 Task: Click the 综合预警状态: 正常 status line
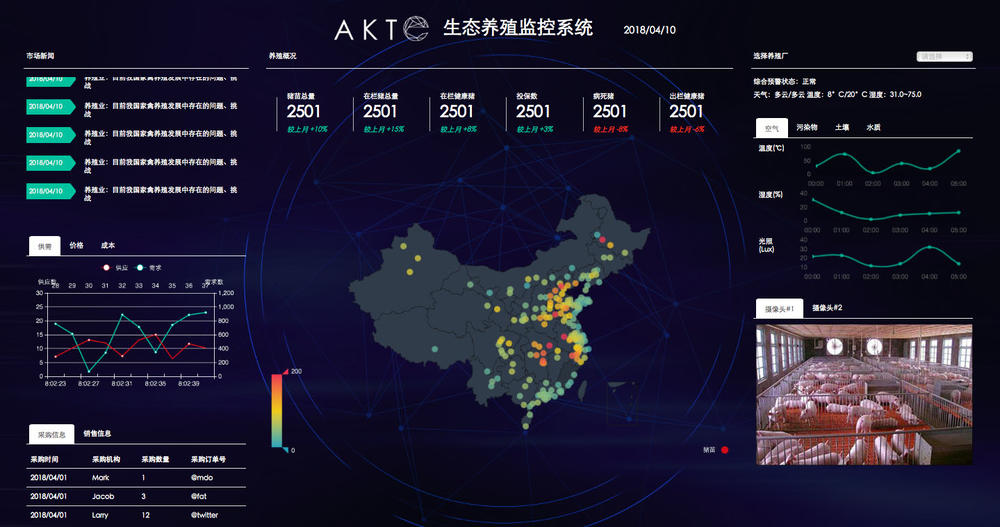click(784, 82)
